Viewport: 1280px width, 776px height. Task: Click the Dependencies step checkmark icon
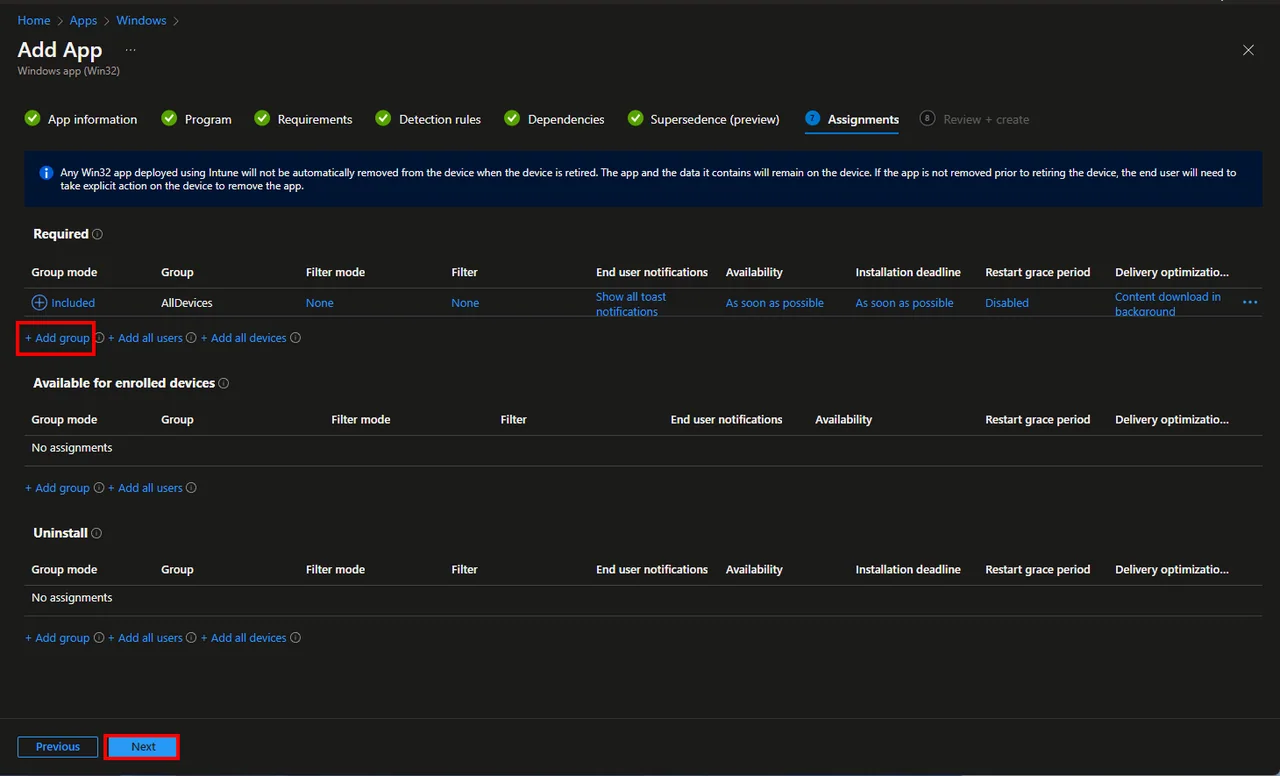tap(512, 118)
